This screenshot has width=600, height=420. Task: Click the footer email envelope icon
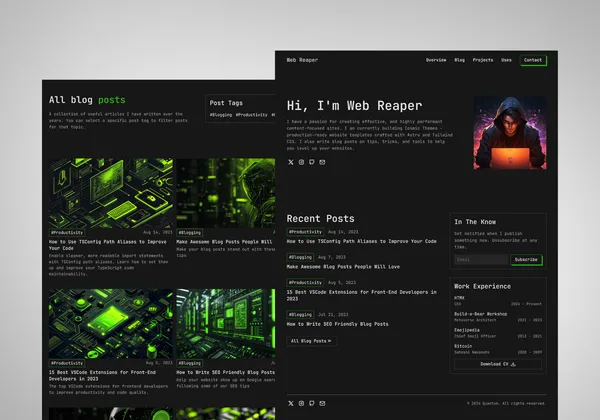coord(322,403)
